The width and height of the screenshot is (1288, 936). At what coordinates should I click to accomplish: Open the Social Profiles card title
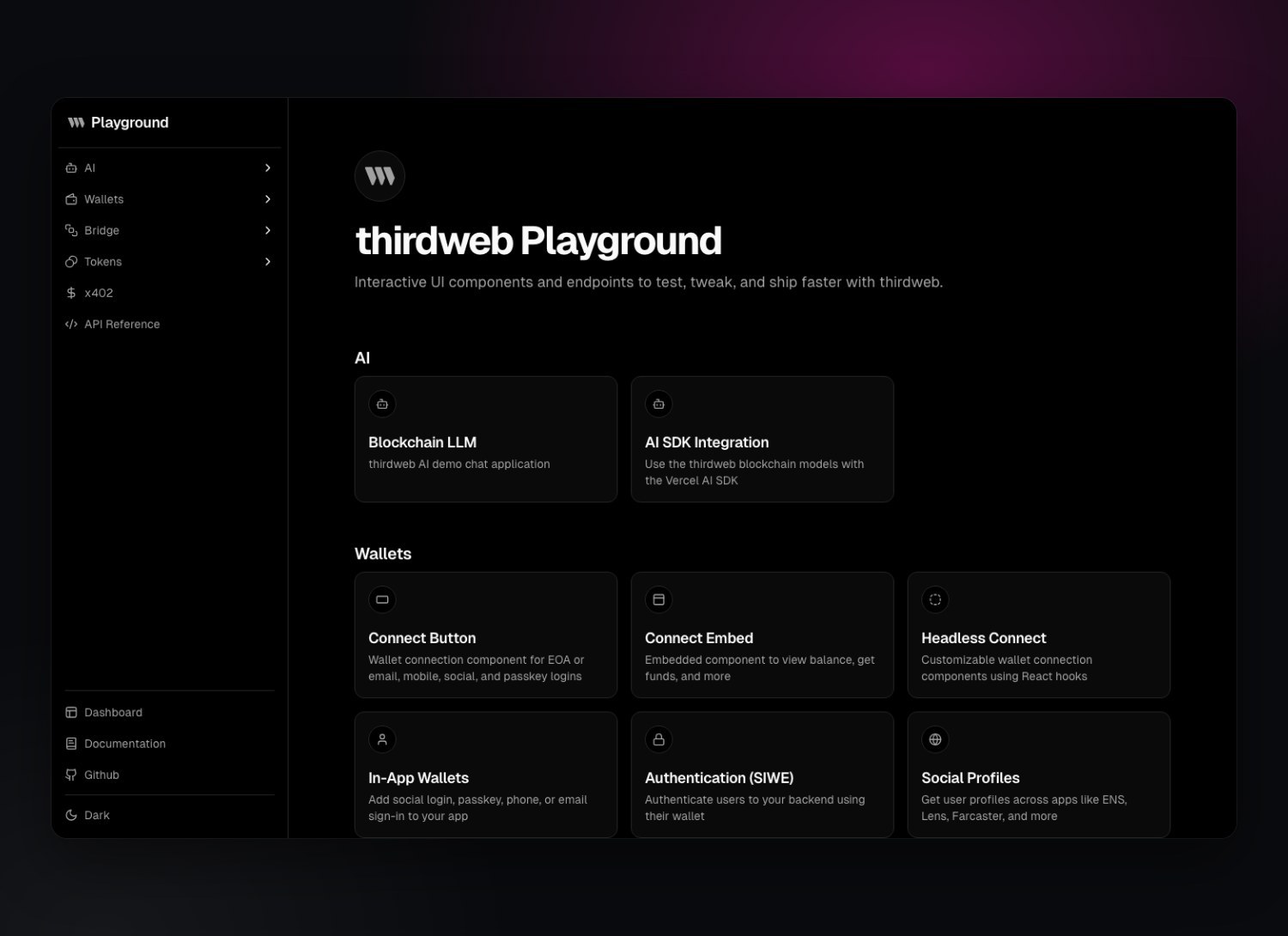970,778
